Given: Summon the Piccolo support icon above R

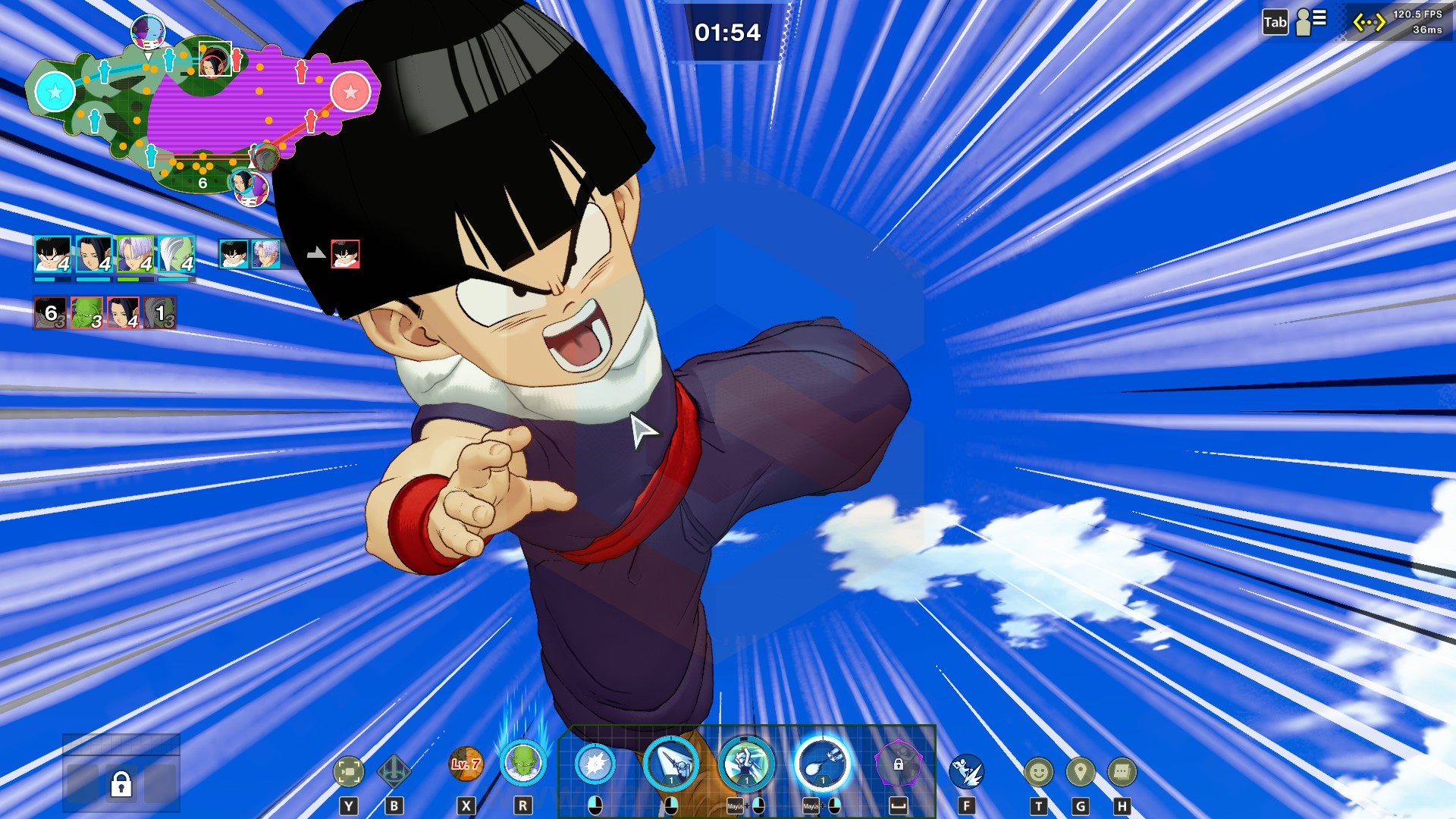Looking at the screenshot, I should [523, 762].
